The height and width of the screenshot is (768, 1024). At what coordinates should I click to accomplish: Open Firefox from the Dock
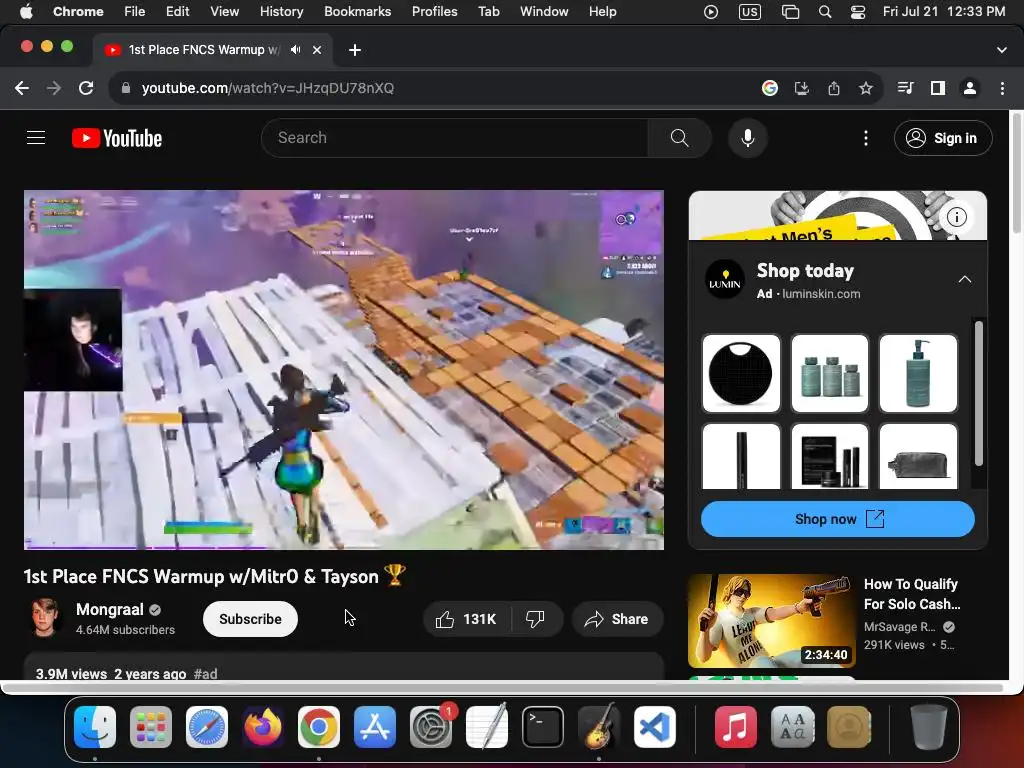coord(263,727)
